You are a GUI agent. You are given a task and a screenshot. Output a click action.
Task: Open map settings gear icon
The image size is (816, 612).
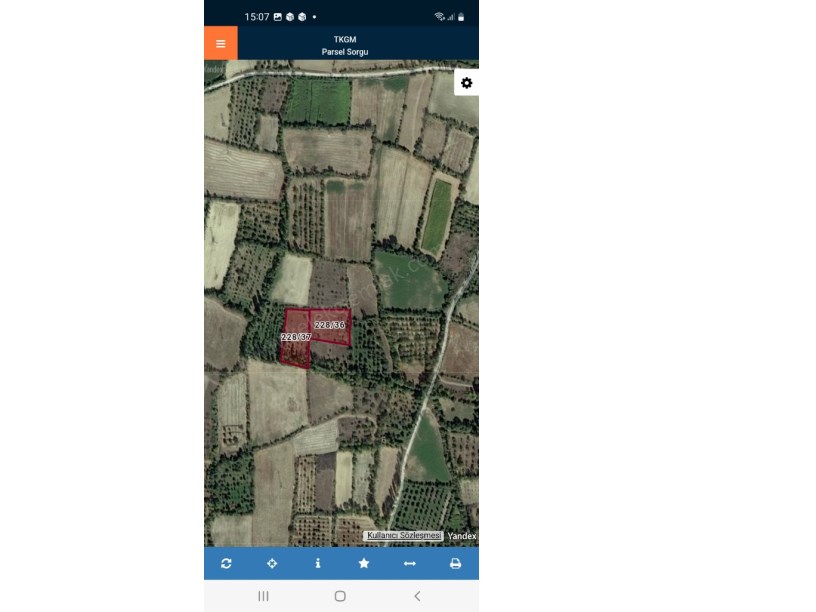[466, 83]
